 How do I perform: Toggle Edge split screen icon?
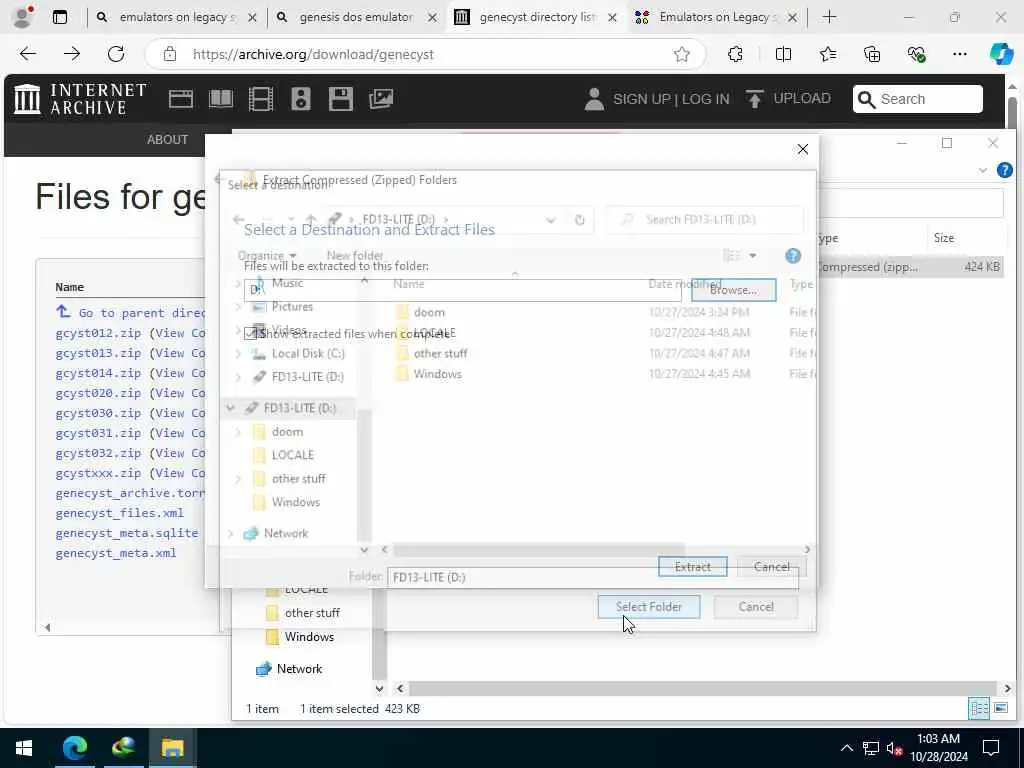click(783, 54)
